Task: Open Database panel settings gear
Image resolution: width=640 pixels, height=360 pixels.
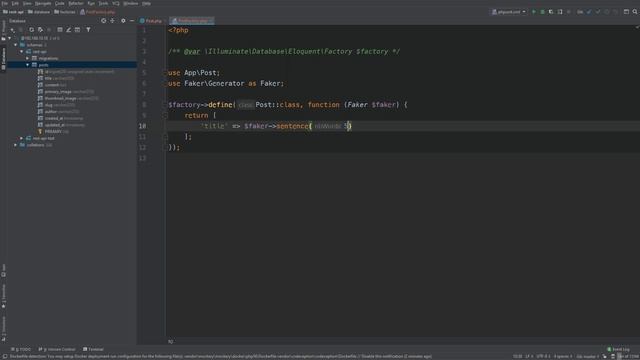Action: [x=123, y=21]
